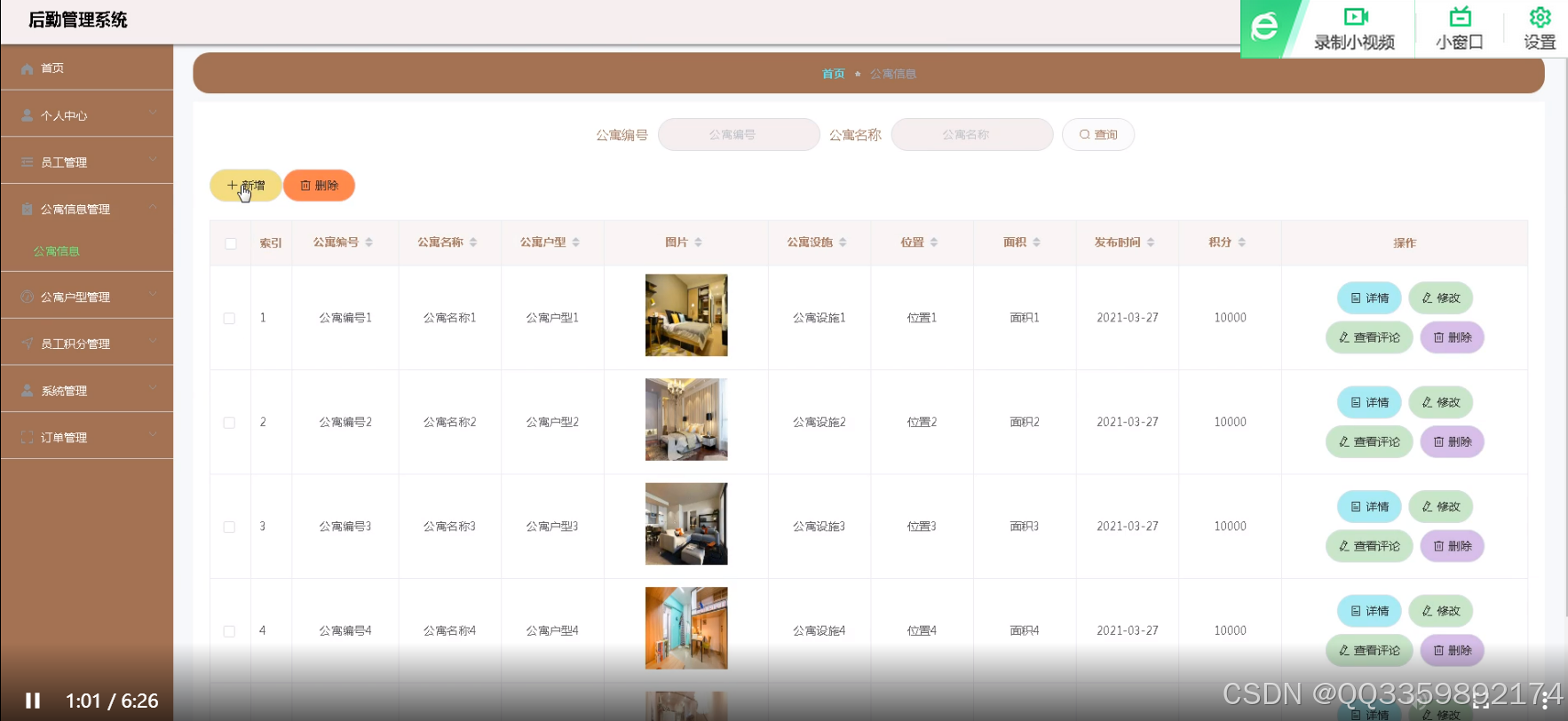Open the 员工管理 sidebar menu

87,161
